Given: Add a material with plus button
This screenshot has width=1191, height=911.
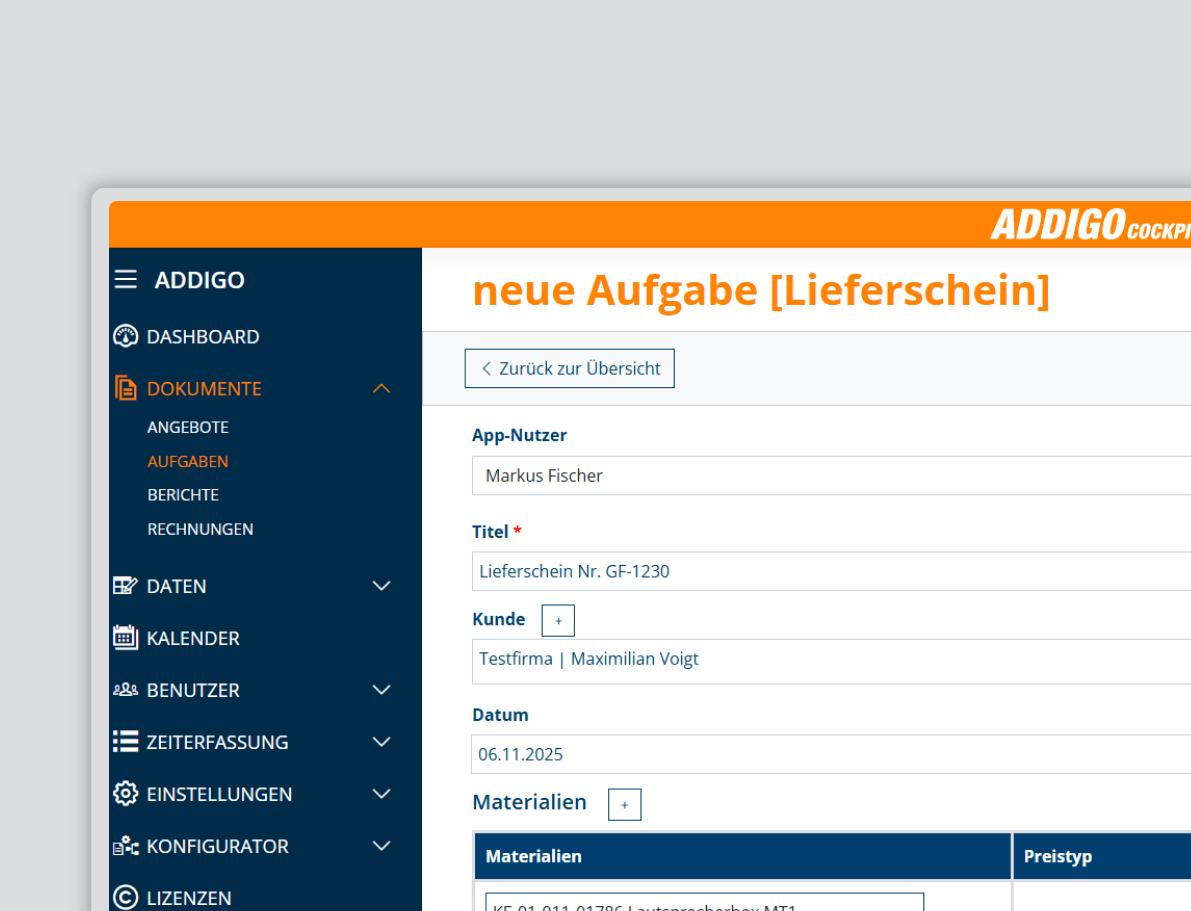Looking at the screenshot, I should coord(624,804).
